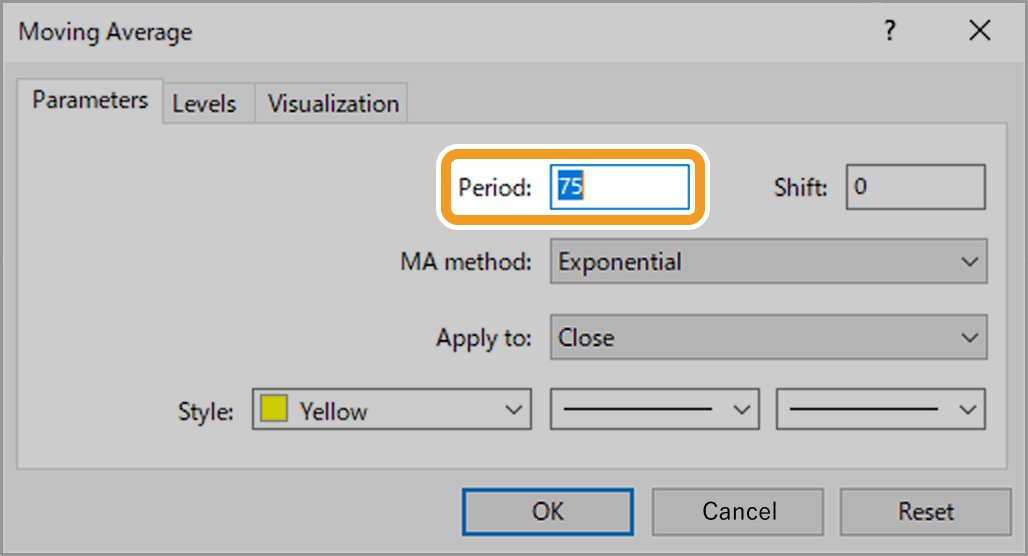Click the help question mark icon
The height and width of the screenshot is (556, 1028).
pyautogui.click(x=889, y=31)
